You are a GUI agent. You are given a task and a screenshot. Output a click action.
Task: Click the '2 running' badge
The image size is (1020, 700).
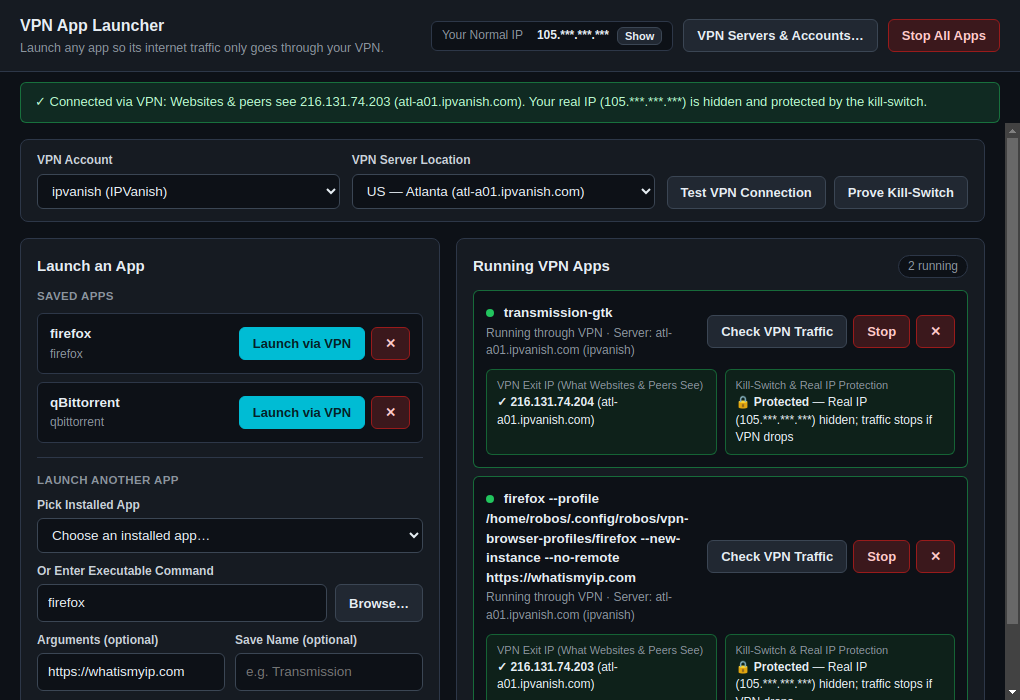coord(933,266)
